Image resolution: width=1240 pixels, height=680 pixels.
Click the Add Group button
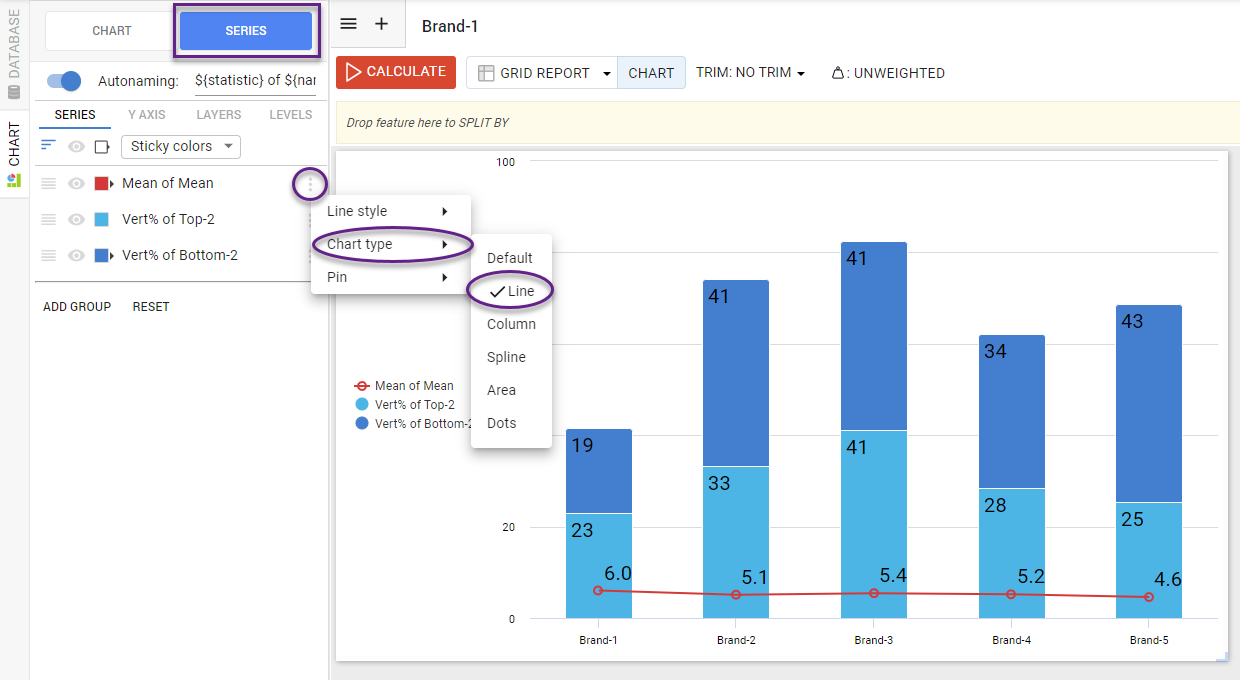coord(77,307)
